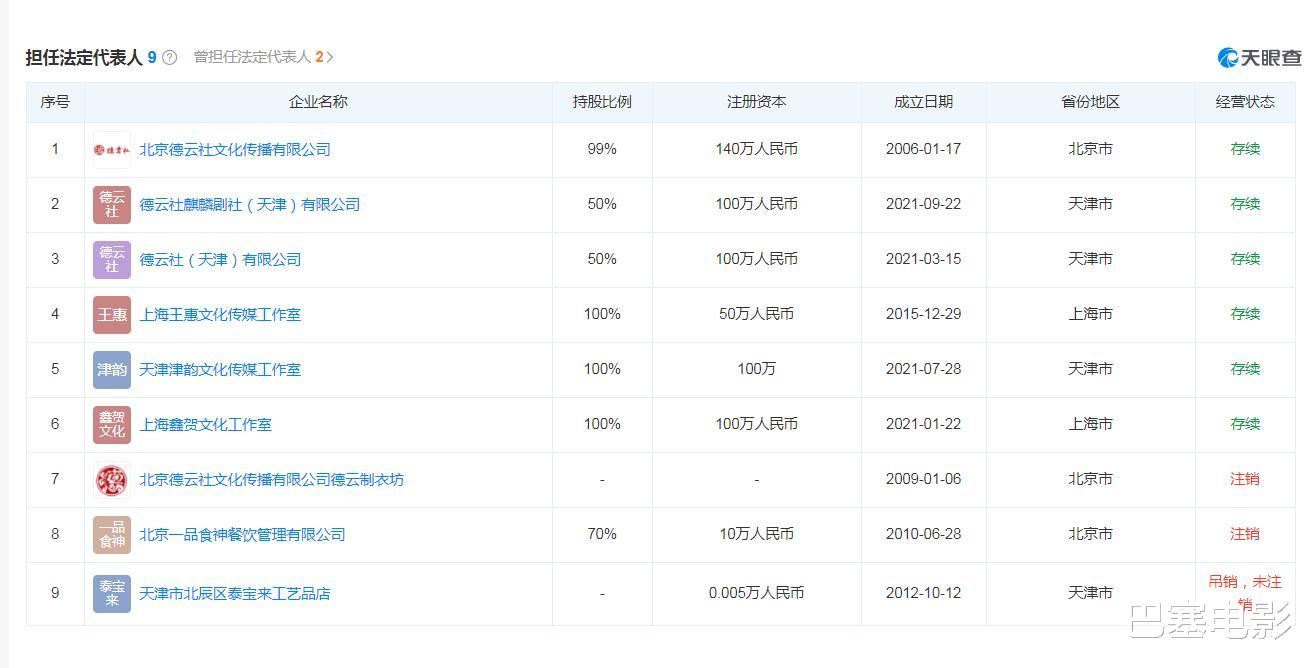Image resolution: width=1313 pixels, height=668 pixels.
Task: Click the 2021-03-15 founding date
Action: (x=924, y=259)
